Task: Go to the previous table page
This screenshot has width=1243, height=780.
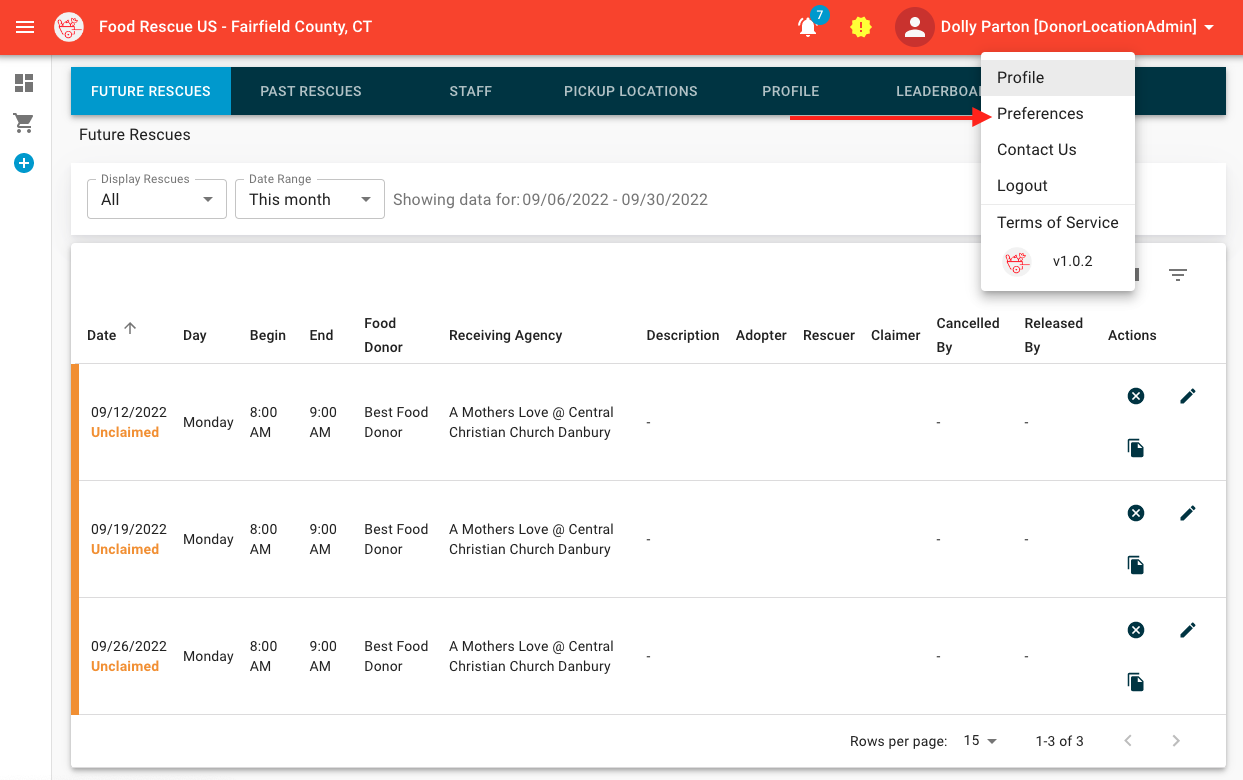Action: pyautogui.click(x=1128, y=741)
